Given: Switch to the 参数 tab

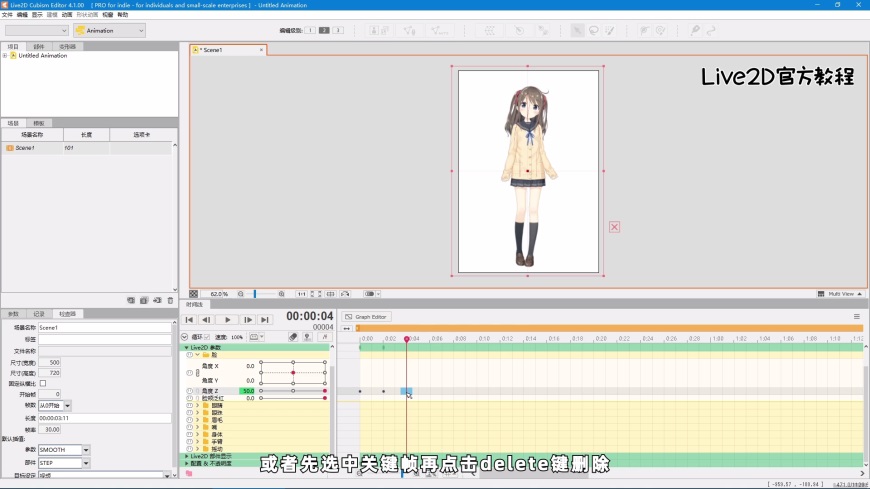Looking at the screenshot, I should (13, 314).
